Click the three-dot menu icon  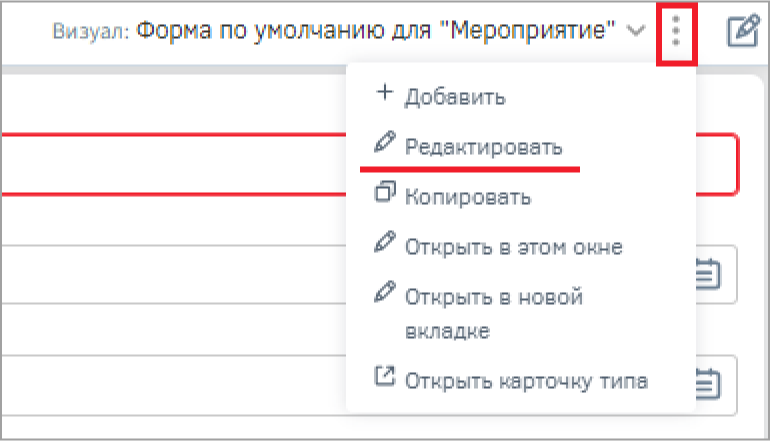(x=677, y=34)
